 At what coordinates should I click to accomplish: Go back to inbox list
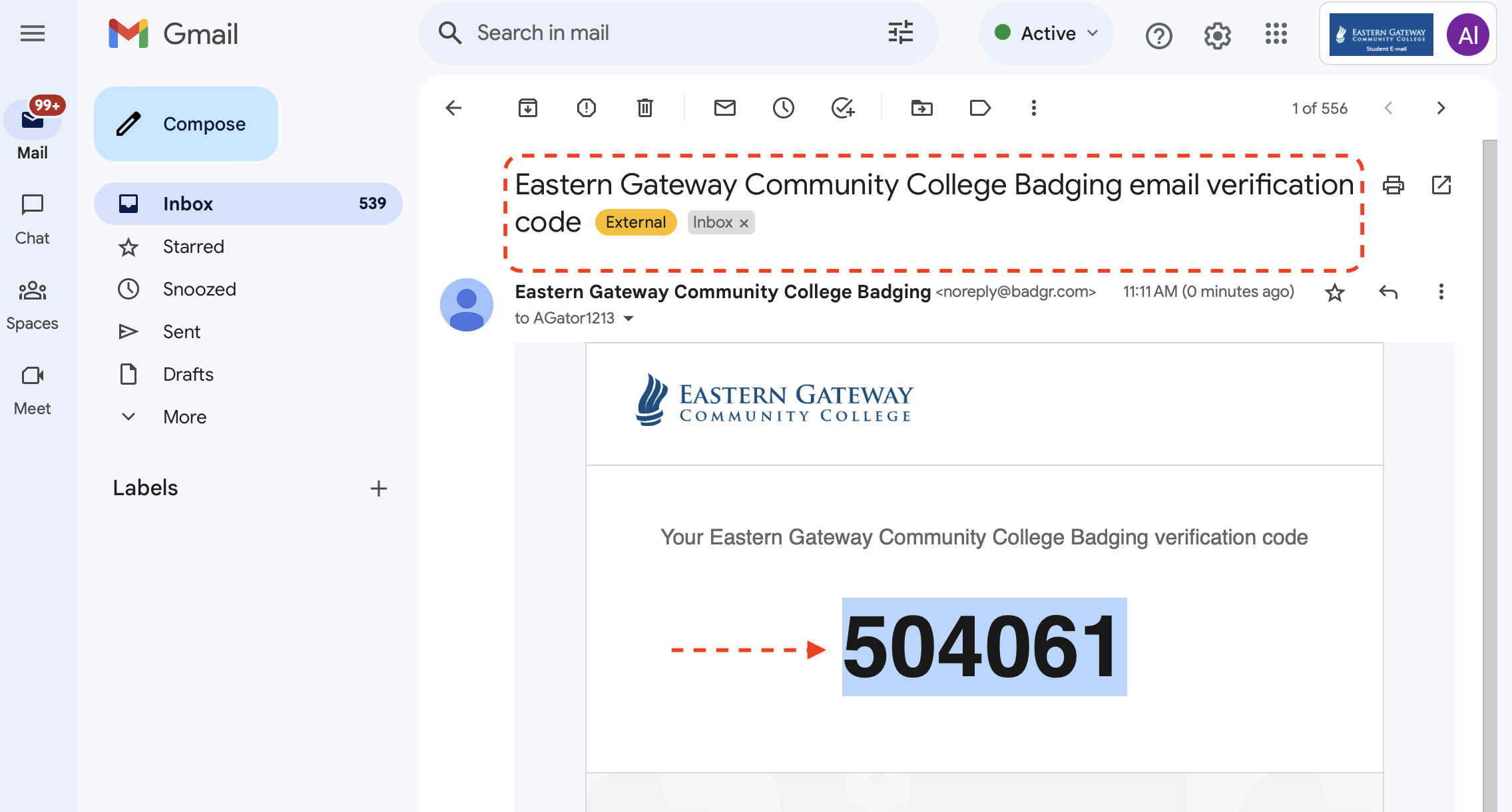(x=453, y=108)
